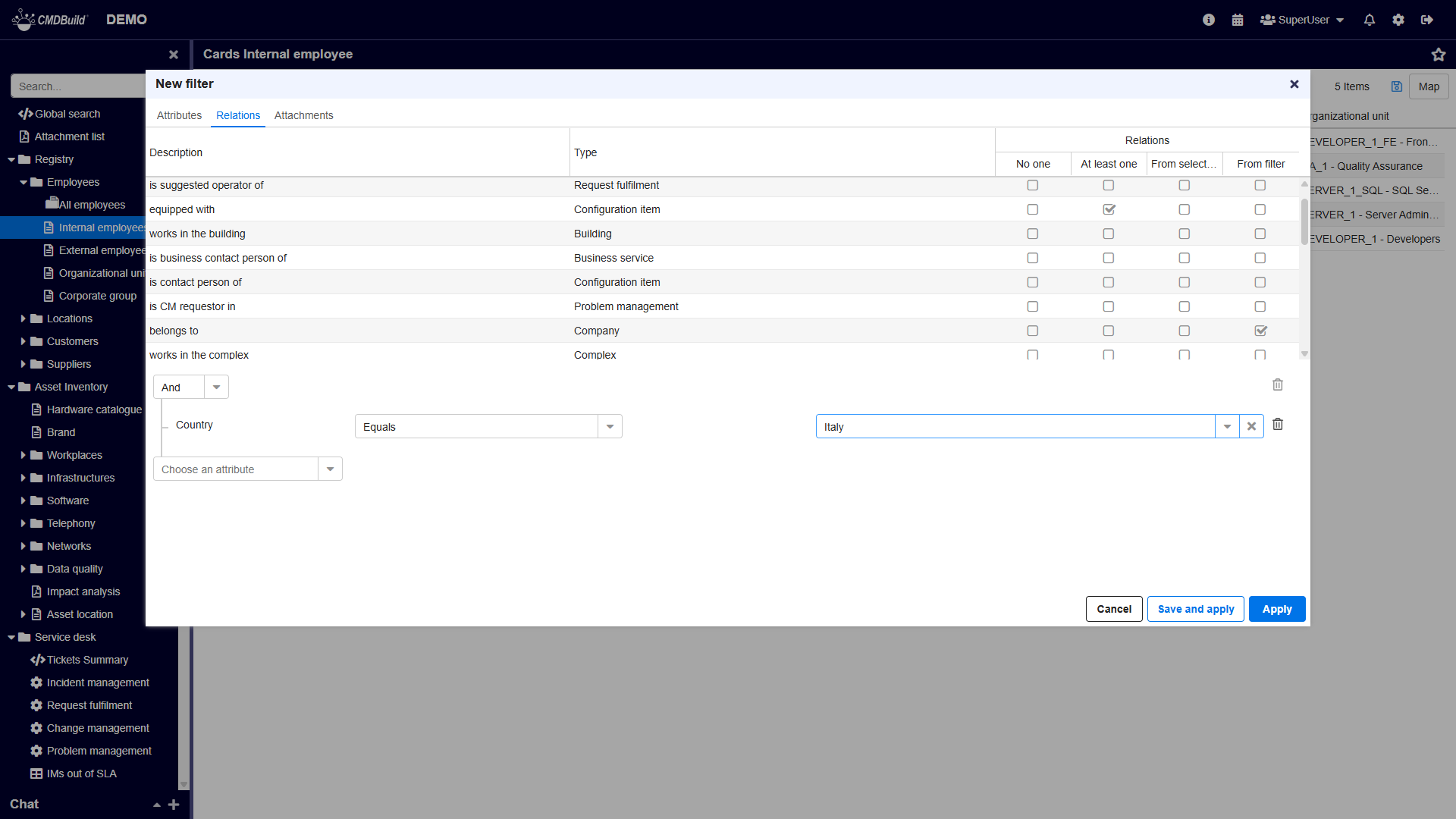Click the notification bell icon
The image size is (1456, 819).
coord(1369,20)
